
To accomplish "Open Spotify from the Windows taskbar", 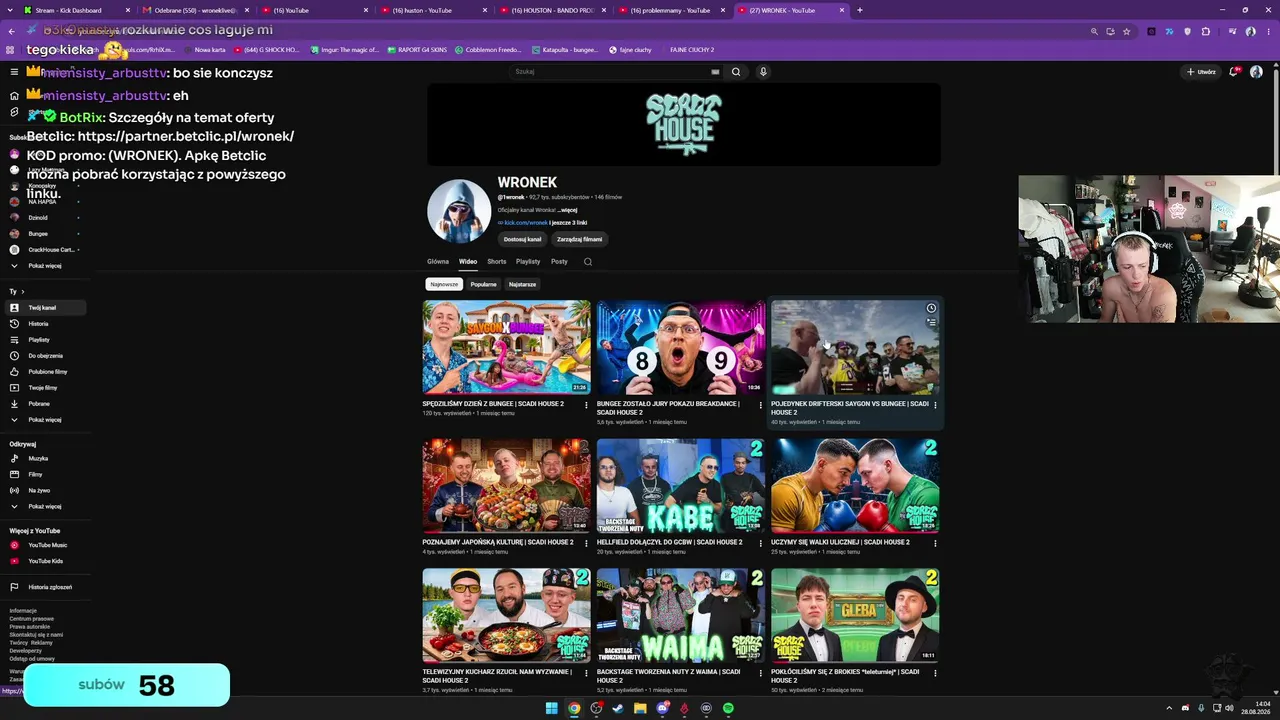I will (729, 708).
